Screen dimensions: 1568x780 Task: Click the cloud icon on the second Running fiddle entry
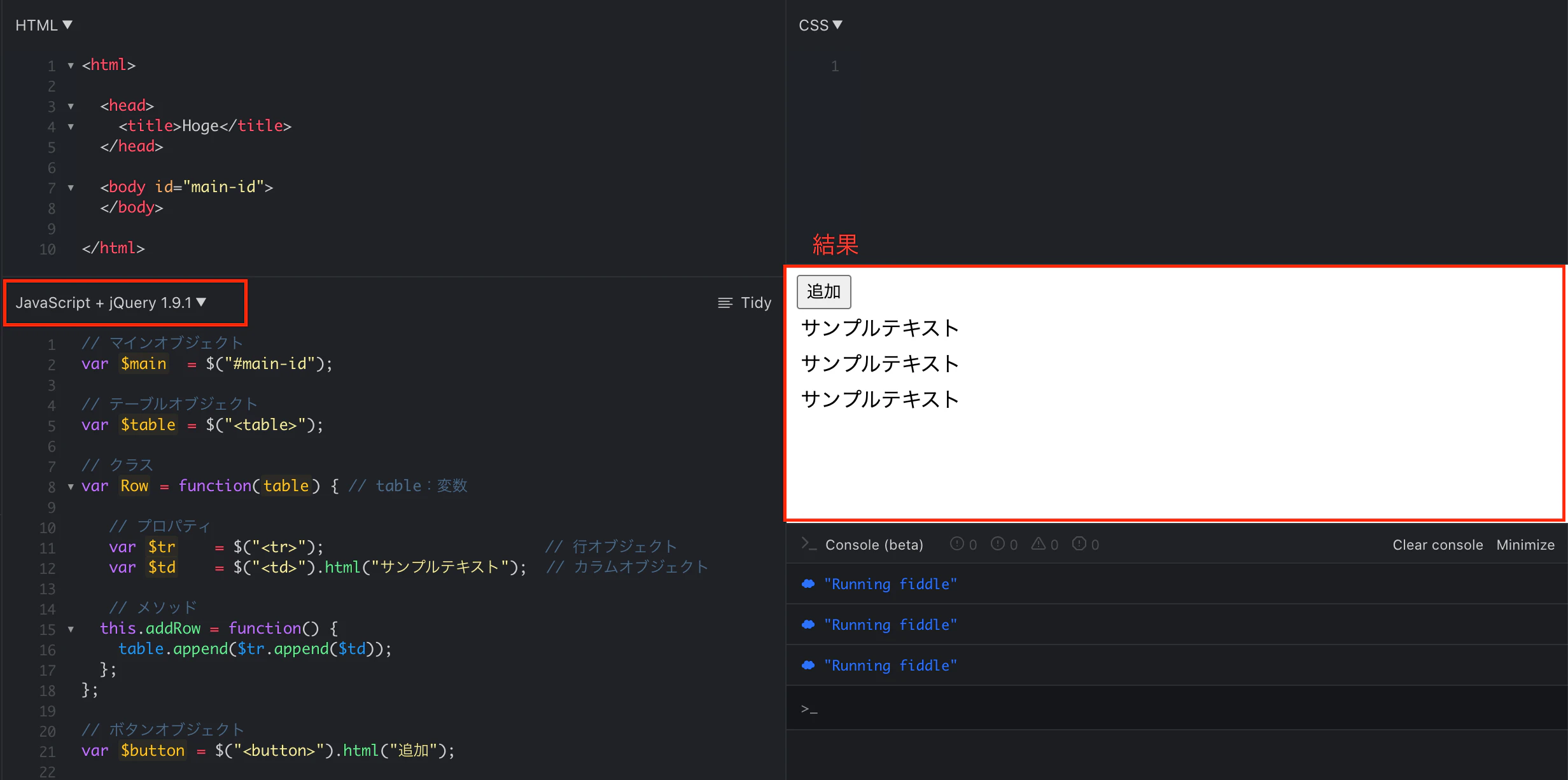808,624
